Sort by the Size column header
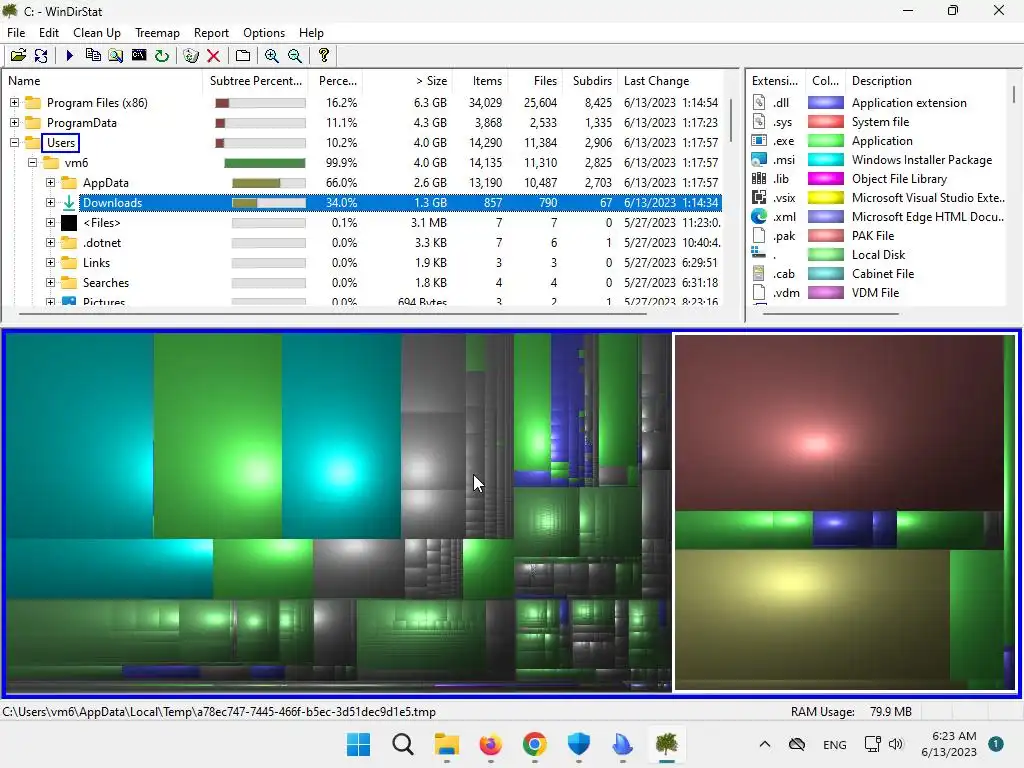Viewport: 1024px width, 768px height. point(407,81)
